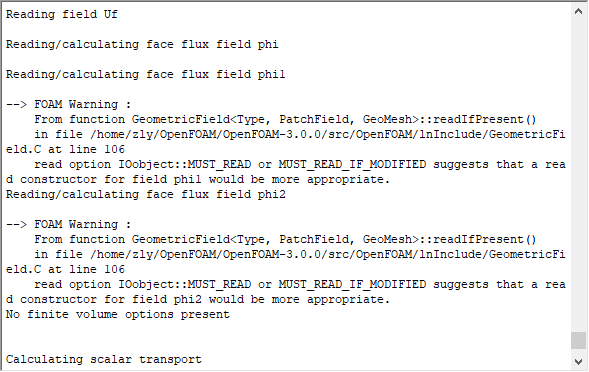Click first '/home/zly/OpenFOAM' file path line

click(299, 135)
